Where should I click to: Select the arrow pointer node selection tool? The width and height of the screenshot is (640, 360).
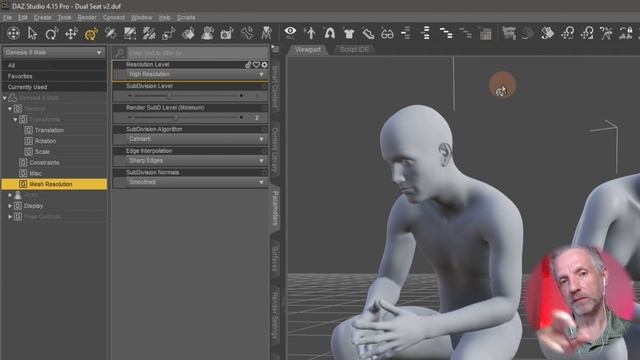[x=32, y=33]
